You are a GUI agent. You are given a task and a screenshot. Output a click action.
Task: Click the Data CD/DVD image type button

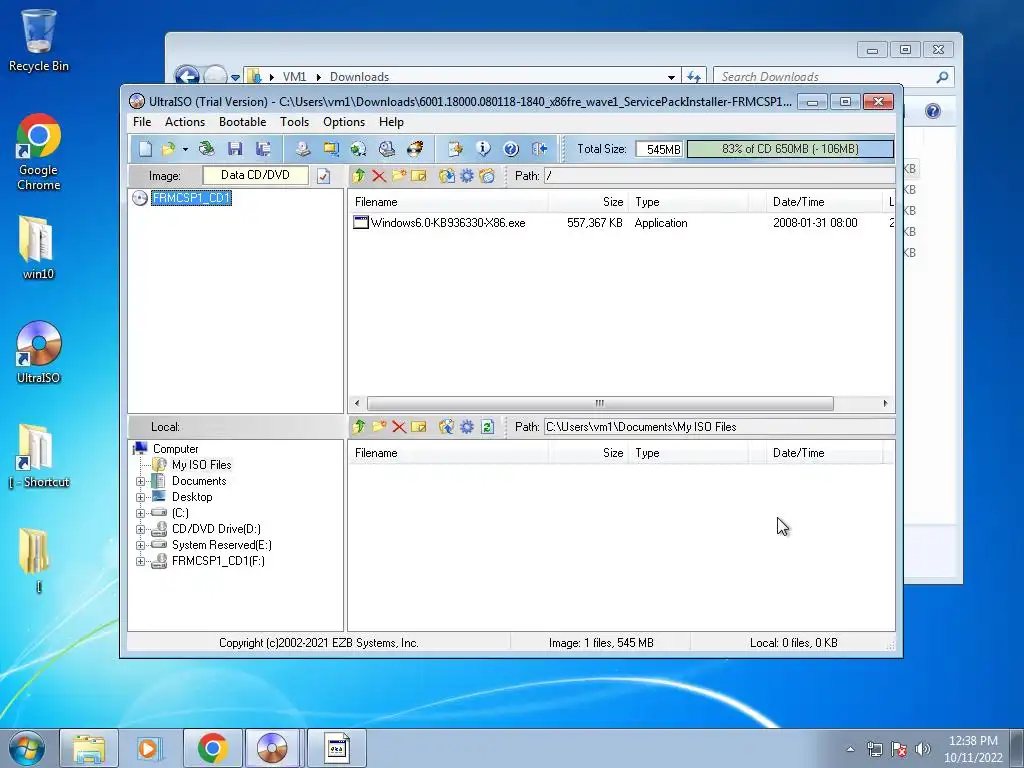click(x=255, y=175)
